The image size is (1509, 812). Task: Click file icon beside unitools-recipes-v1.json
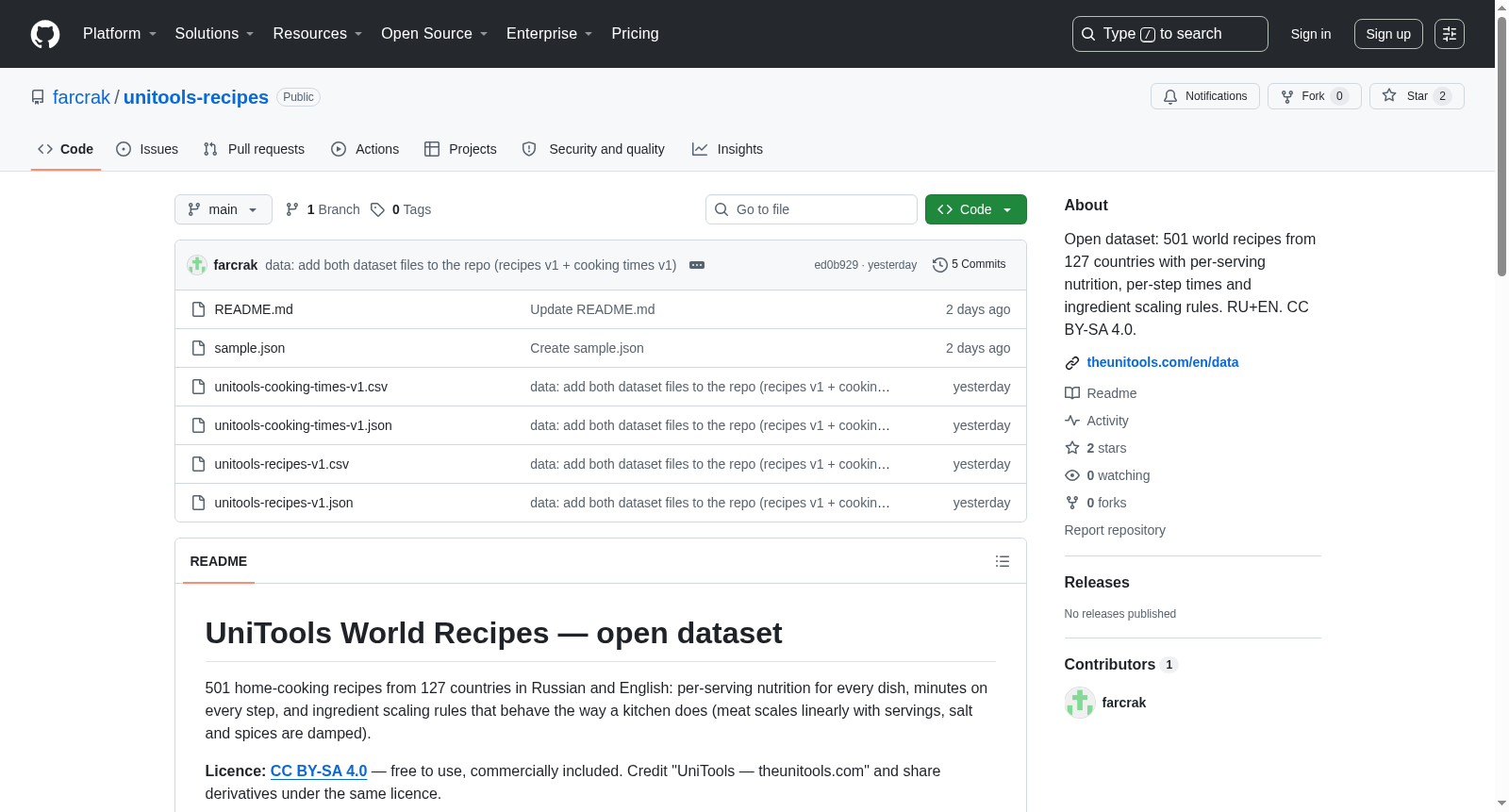pos(198,503)
